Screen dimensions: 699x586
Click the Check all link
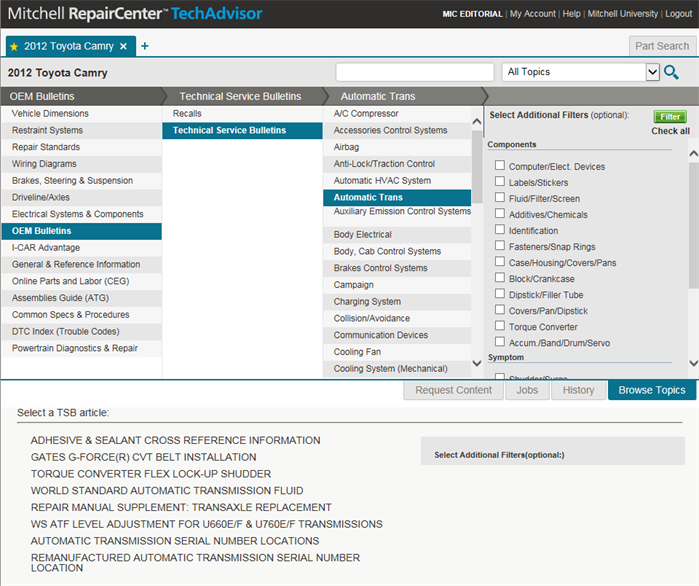670,131
